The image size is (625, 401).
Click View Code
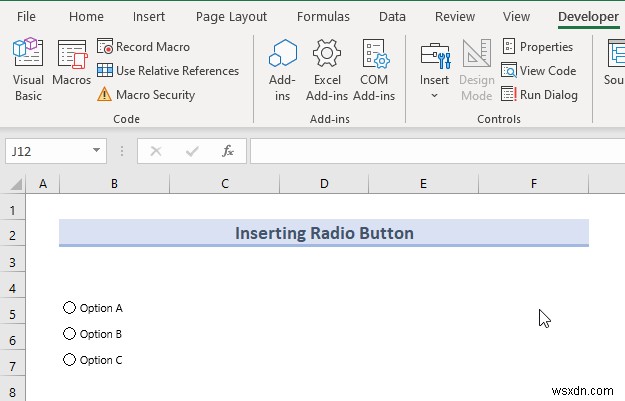[539, 71]
